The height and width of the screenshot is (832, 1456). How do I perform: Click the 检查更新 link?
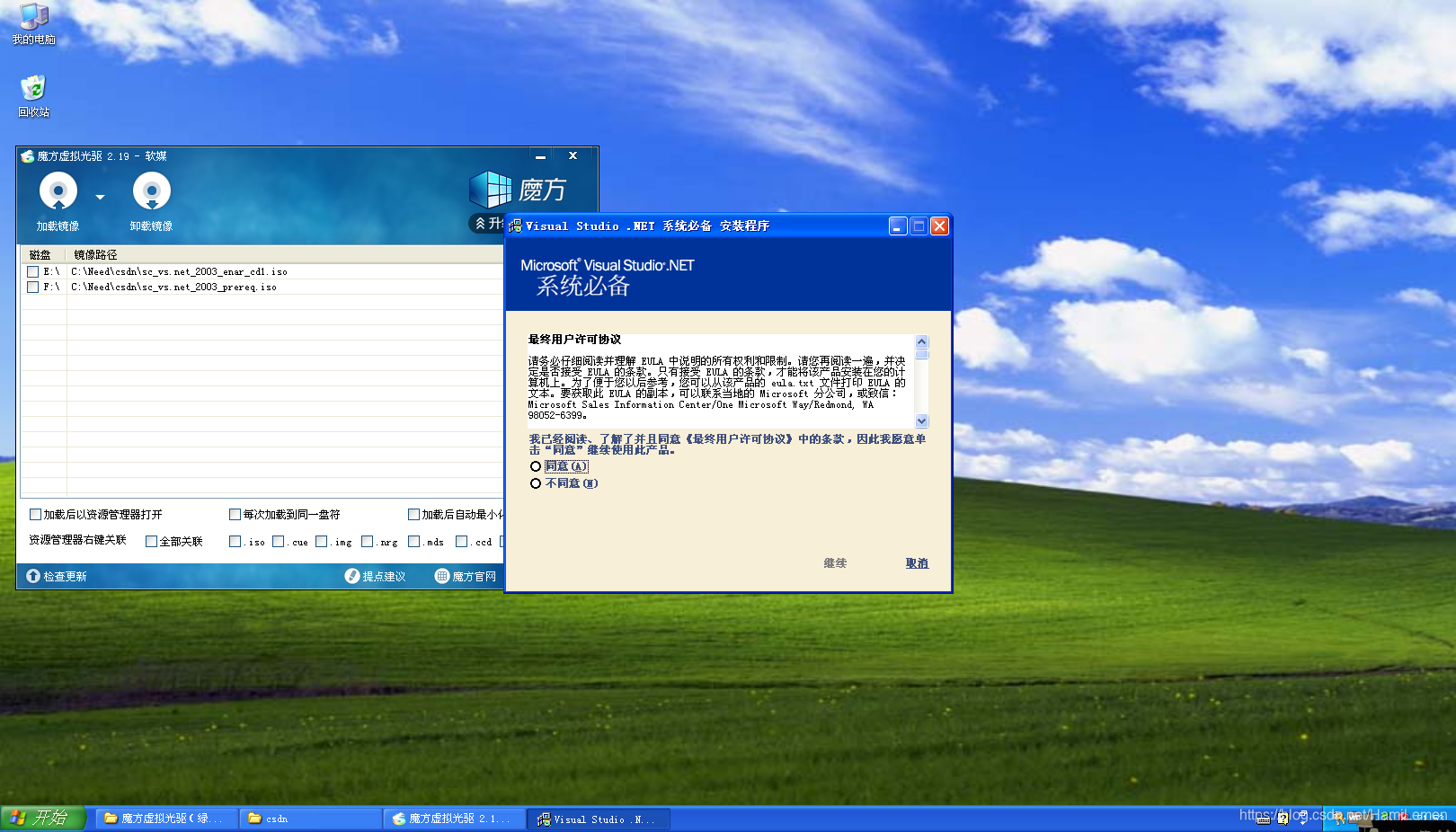pyautogui.click(x=56, y=577)
